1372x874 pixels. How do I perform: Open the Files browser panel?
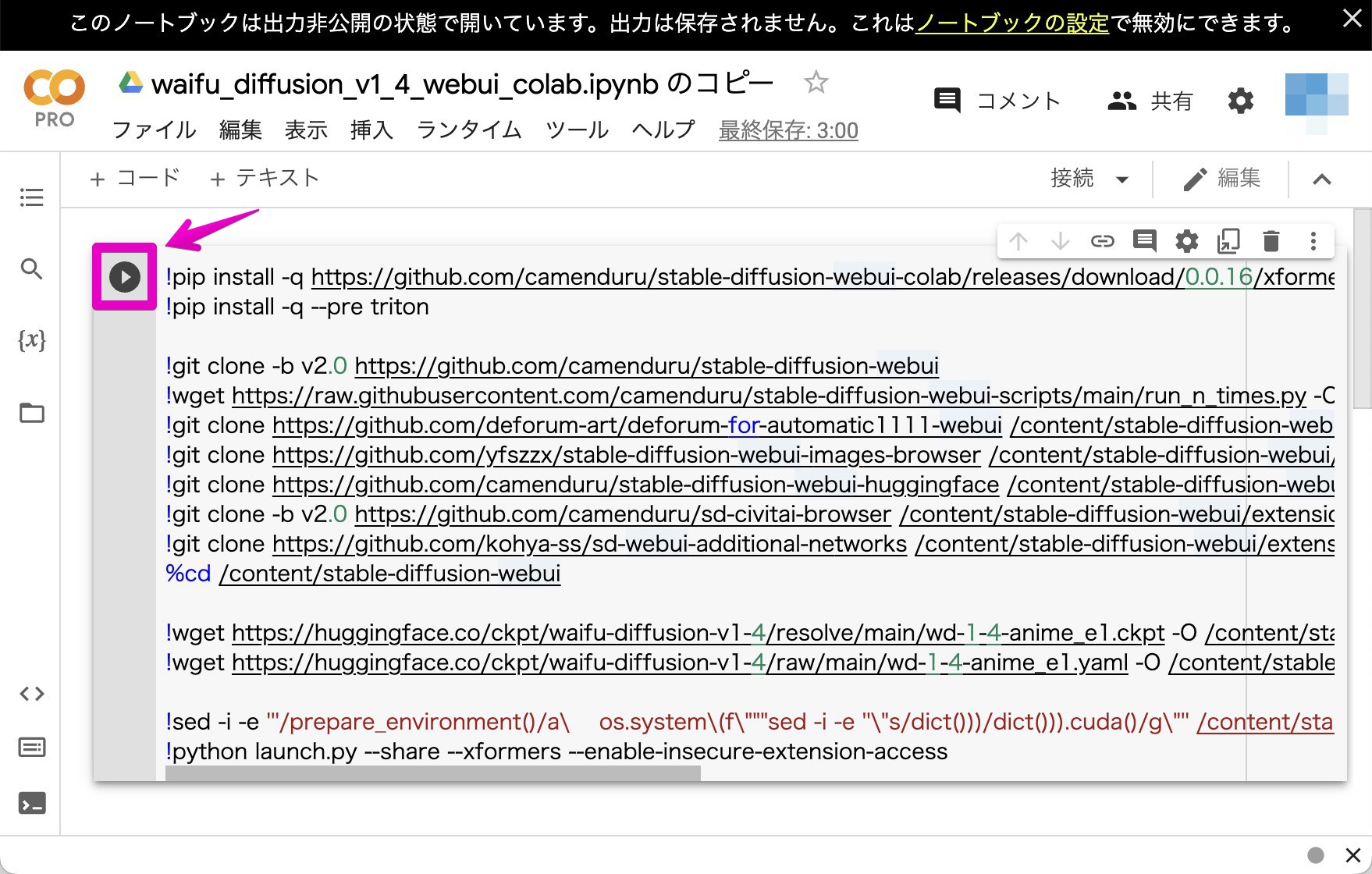coord(31,413)
